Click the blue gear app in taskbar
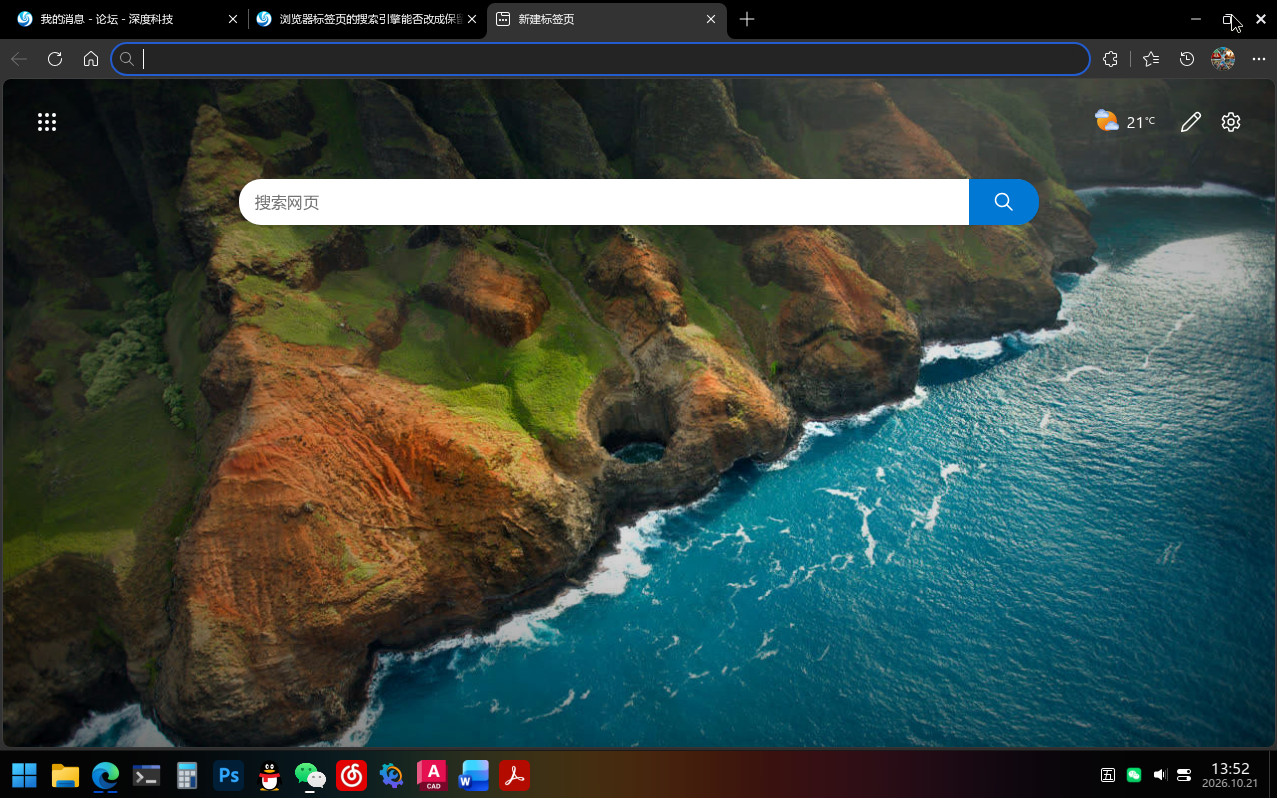Screen dimensions: 1277x798 pyautogui.click(x=392, y=775)
